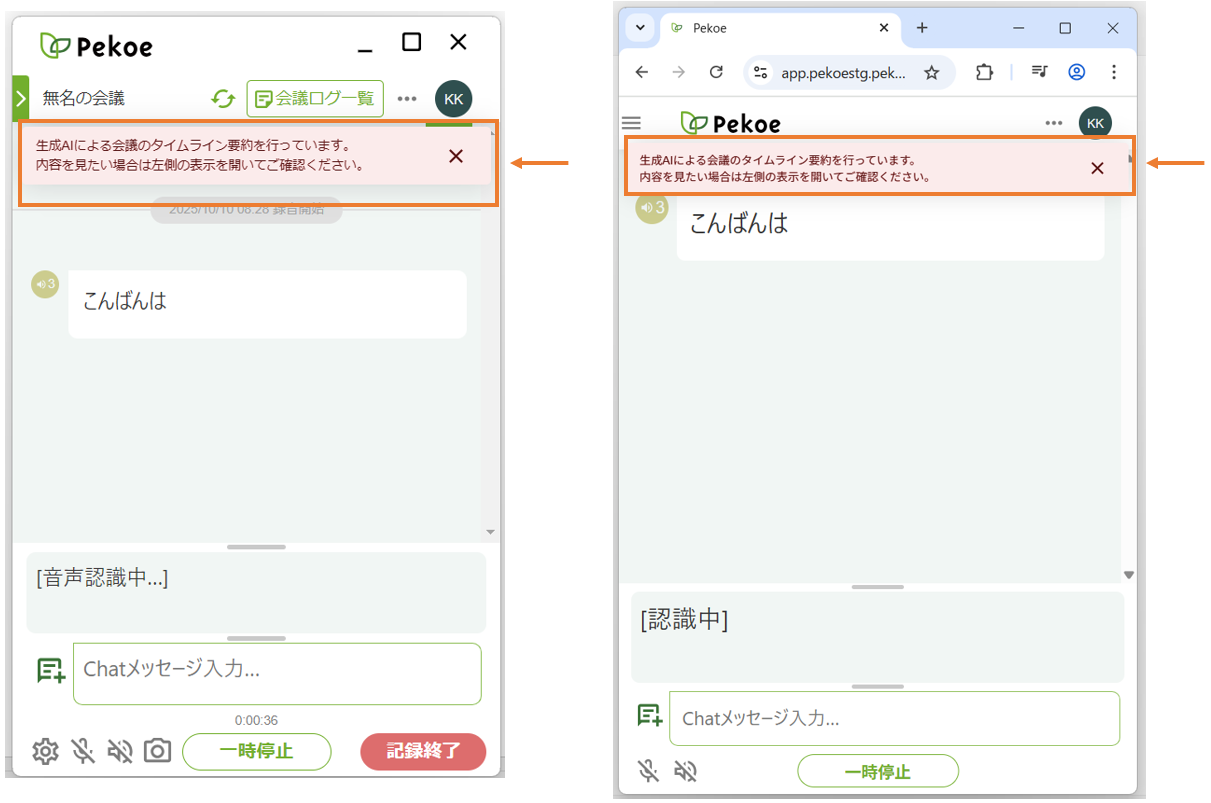Open Chrome three-dot vertical menu
Image resolution: width=1211 pixels, height=803 pixels.
click(x=1114, y=72)
